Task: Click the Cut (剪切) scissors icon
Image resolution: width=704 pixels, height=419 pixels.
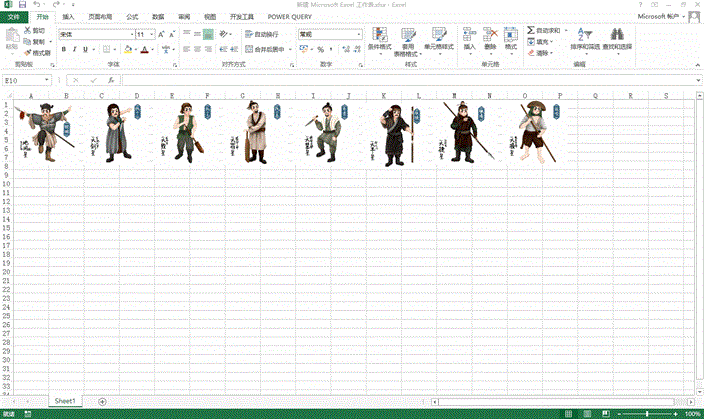Action: (26, 32)
